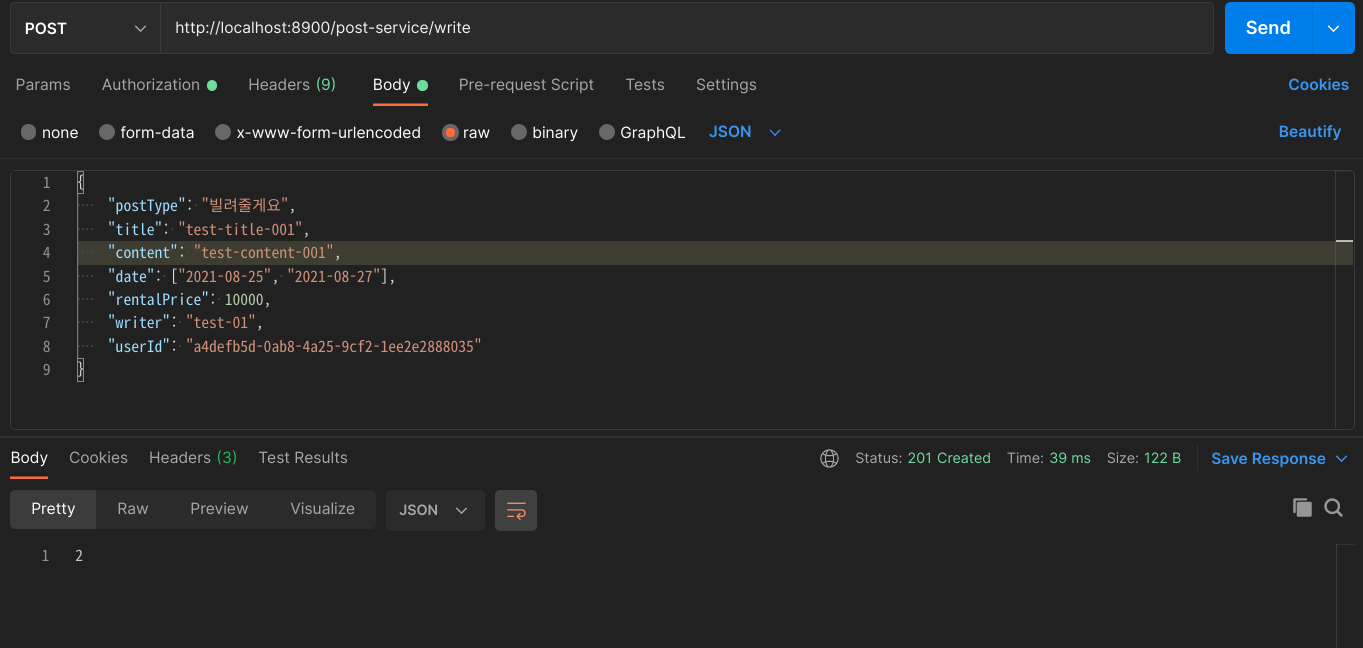
Task: Click the "postType" key in editor
Action: [147, 206]
